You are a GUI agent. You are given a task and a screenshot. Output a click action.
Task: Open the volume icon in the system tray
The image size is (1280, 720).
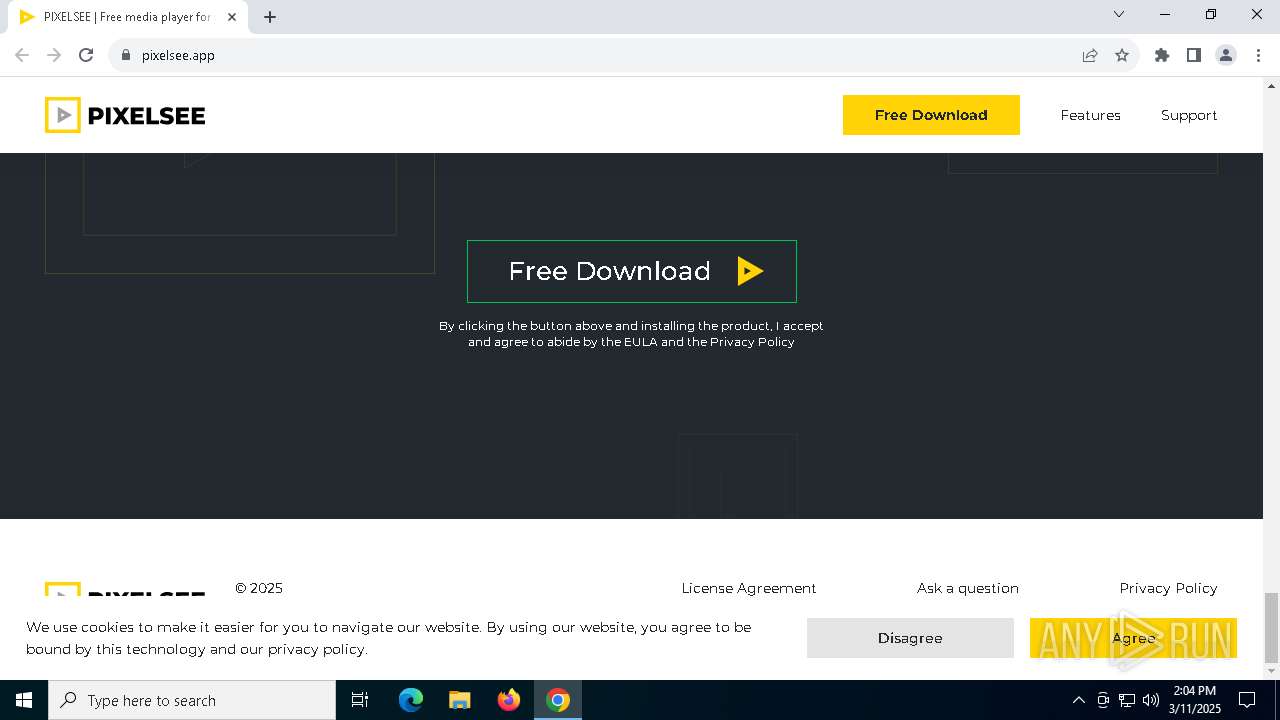click(1151, 700)
